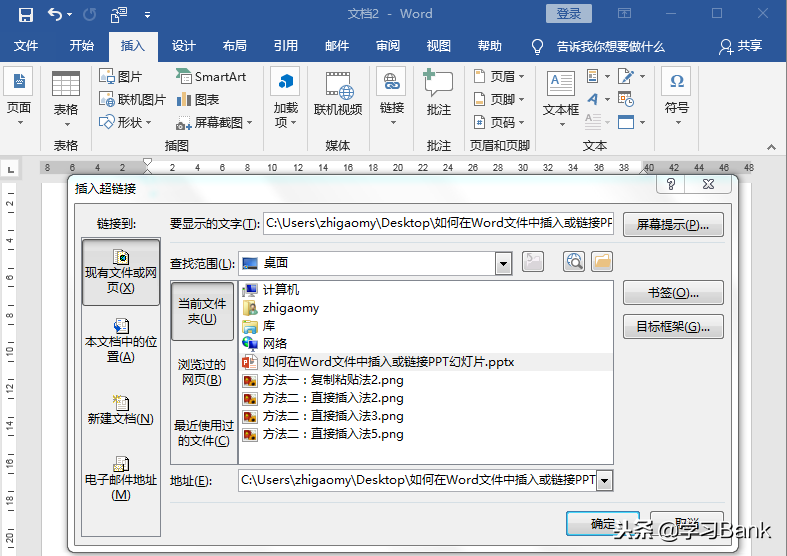Click the dialog help question mark button
This screenshot has width=787, height=556.
(x=671, y=184)
